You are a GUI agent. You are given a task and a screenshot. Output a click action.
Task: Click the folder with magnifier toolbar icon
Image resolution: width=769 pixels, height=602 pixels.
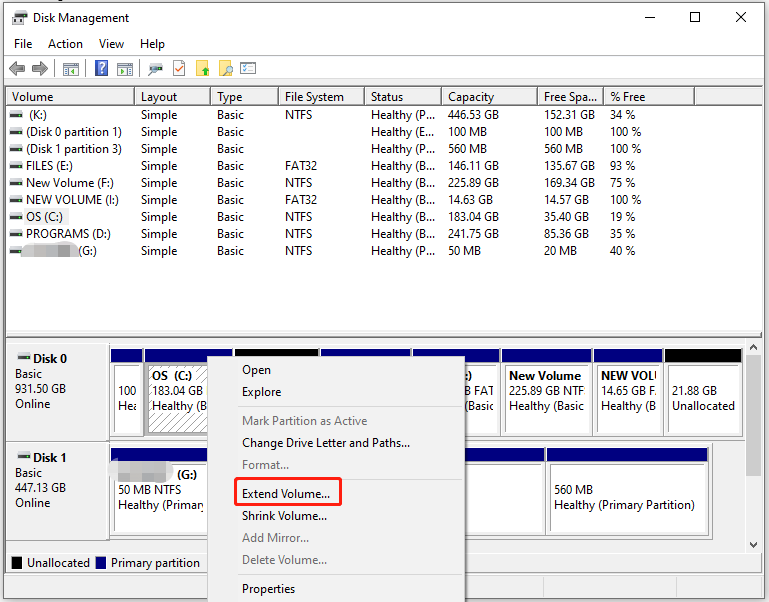click(x=226, y=69)
